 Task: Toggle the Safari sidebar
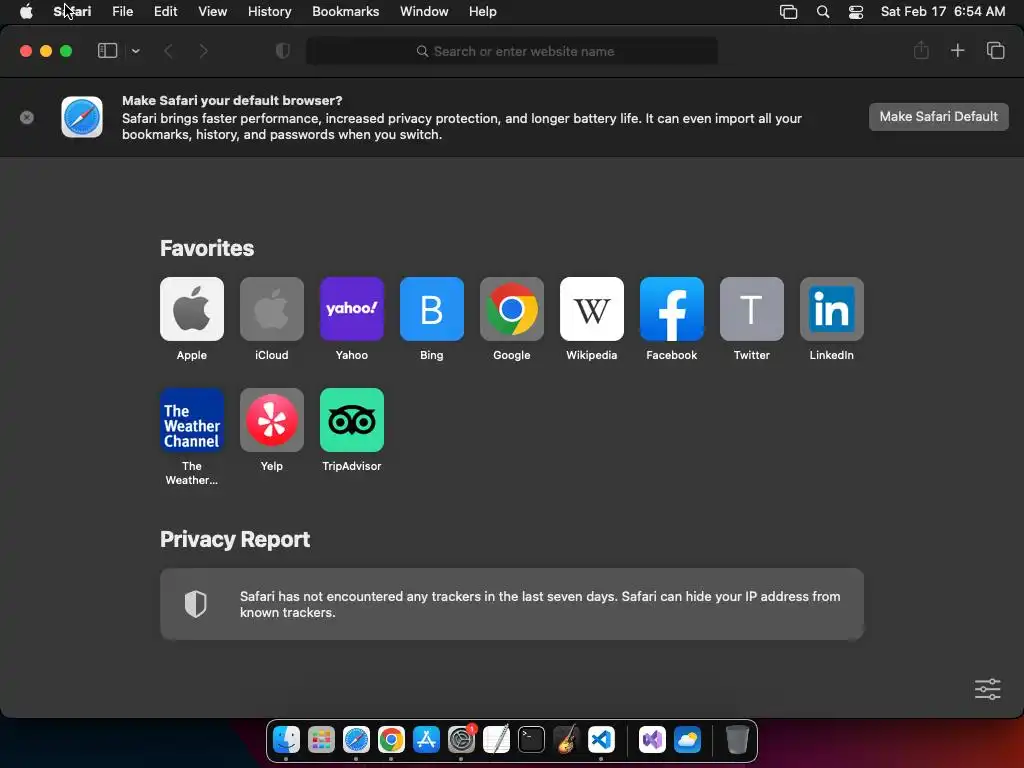click(x=107, y=51)
